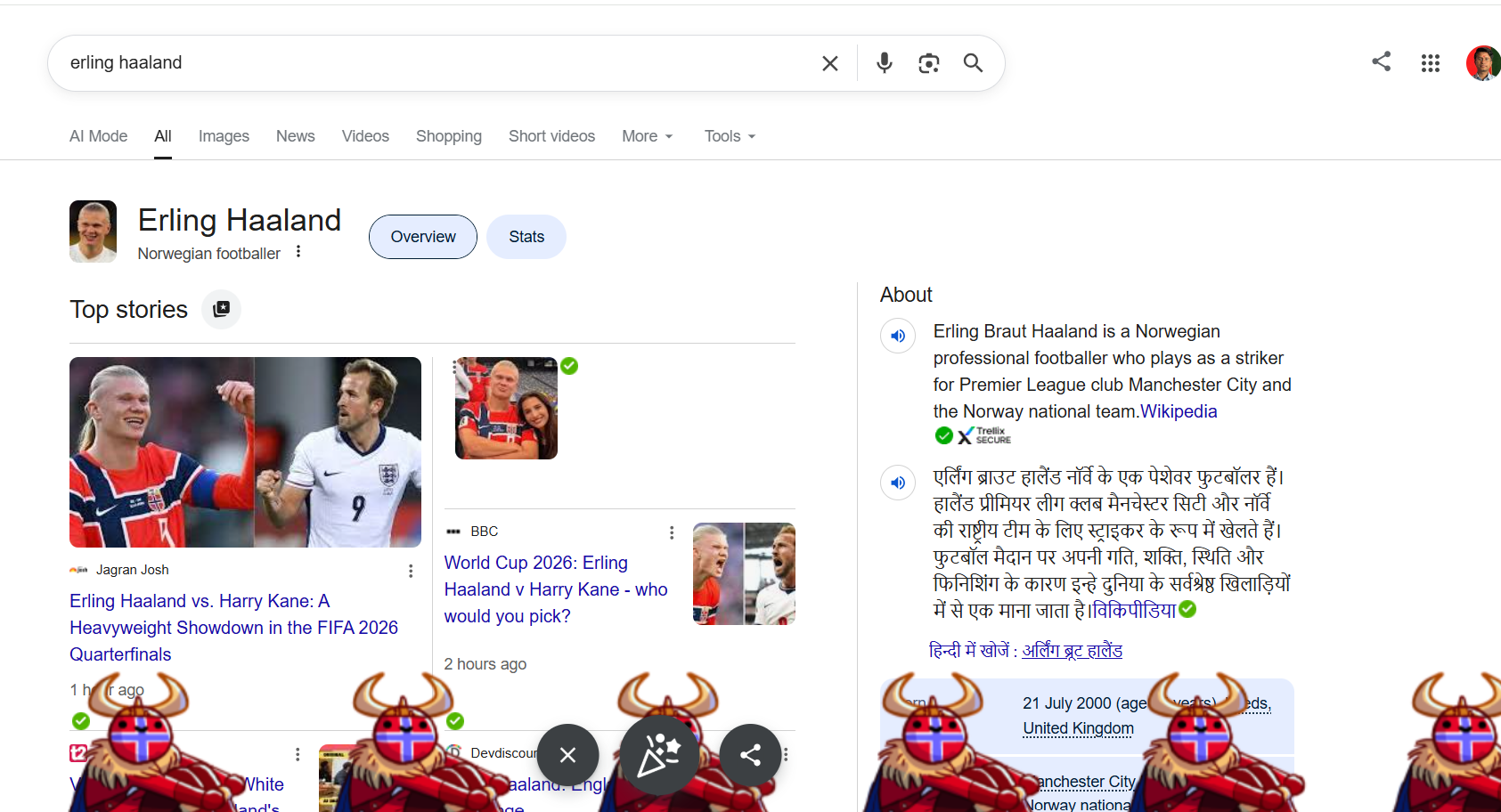Screen dimensions: 1501x812
Task: Expand the More search categories dropdown
Action: pyautogui.click(x=648, y=136)
